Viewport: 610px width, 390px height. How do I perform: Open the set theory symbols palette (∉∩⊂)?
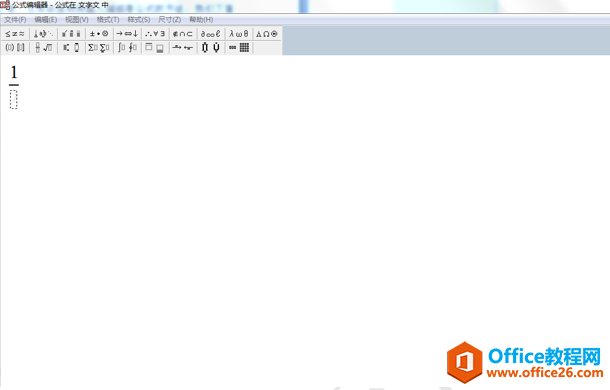(183, 34)
